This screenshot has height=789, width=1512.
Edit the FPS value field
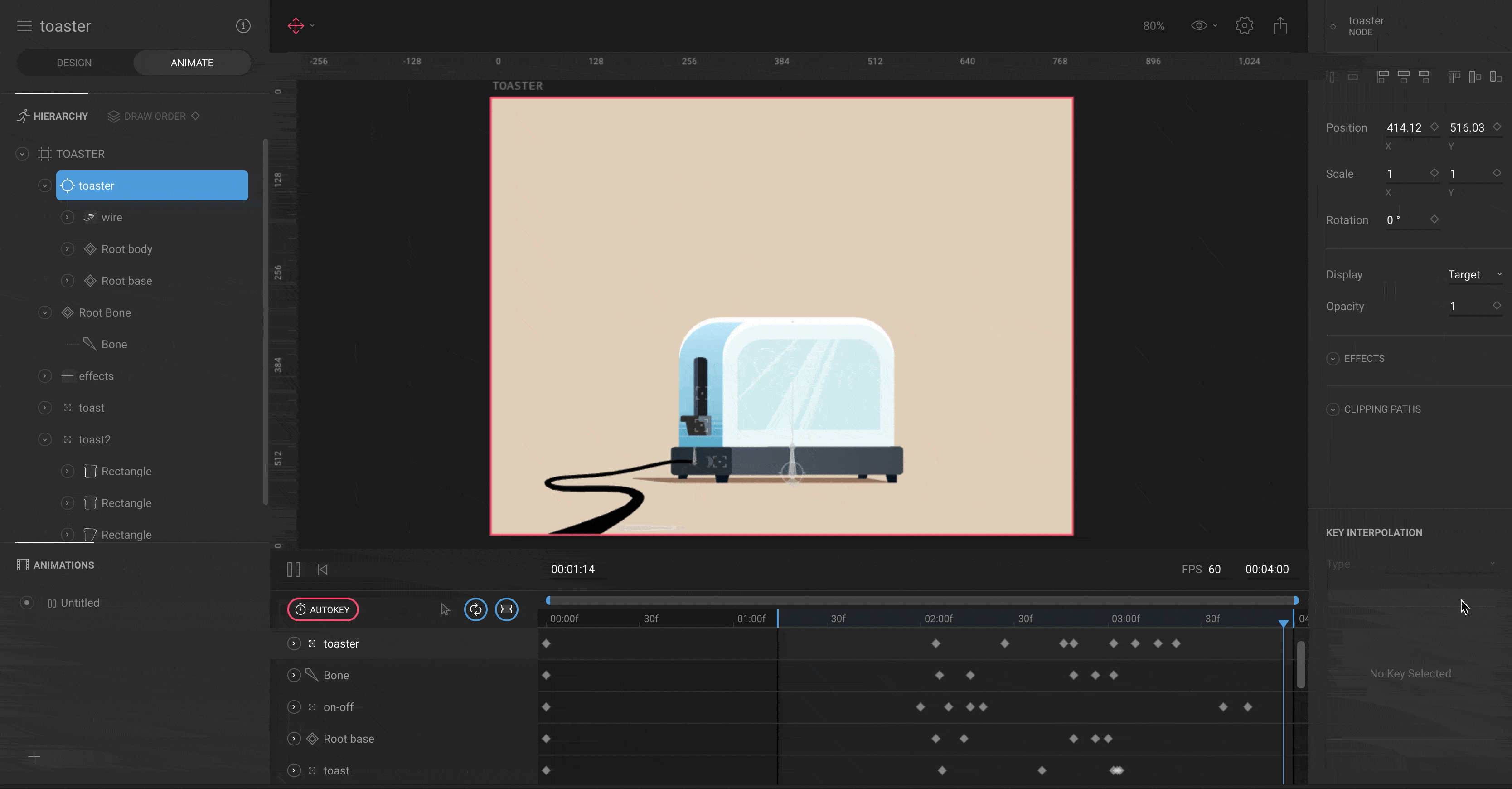(1215, 570)
